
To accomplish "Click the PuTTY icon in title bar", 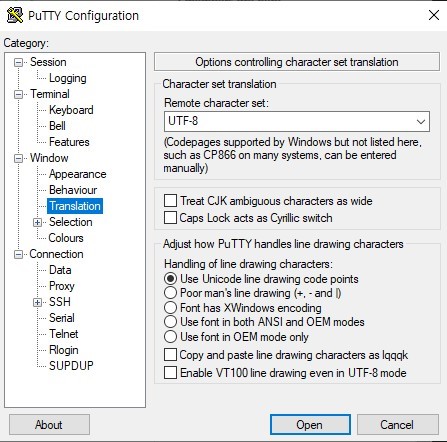I will click(15, 16).
